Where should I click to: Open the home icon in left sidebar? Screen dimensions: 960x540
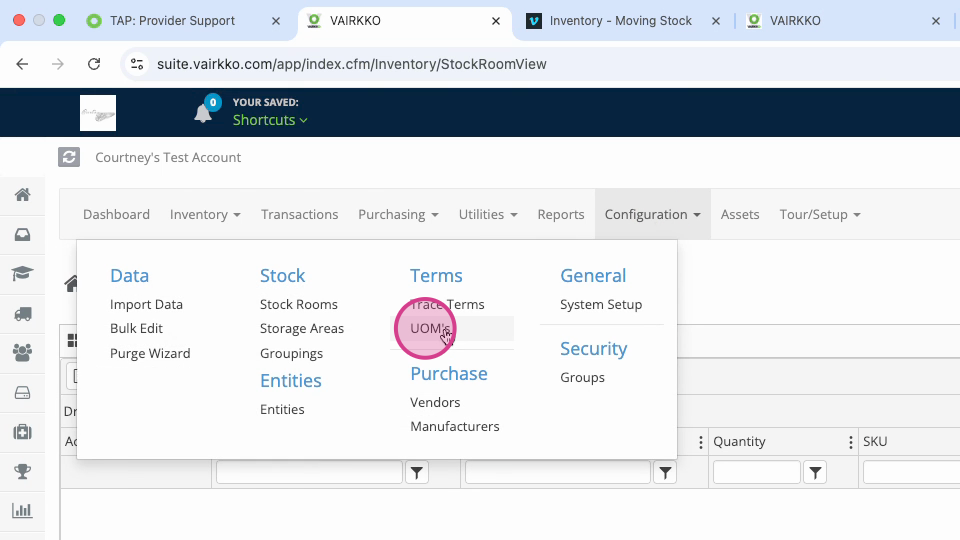click(x=23, y=195)
